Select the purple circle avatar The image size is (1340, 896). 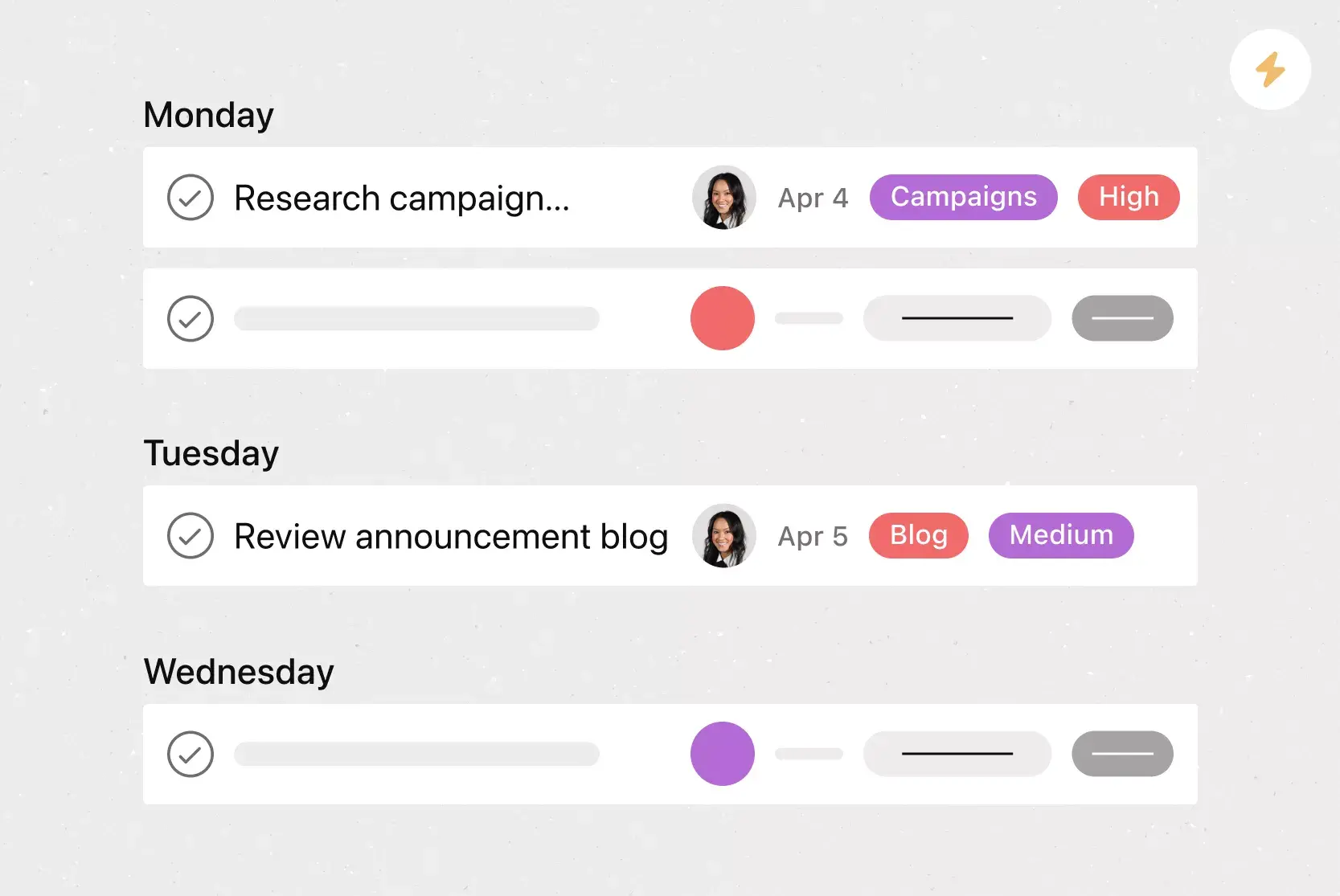pos(723,754)
